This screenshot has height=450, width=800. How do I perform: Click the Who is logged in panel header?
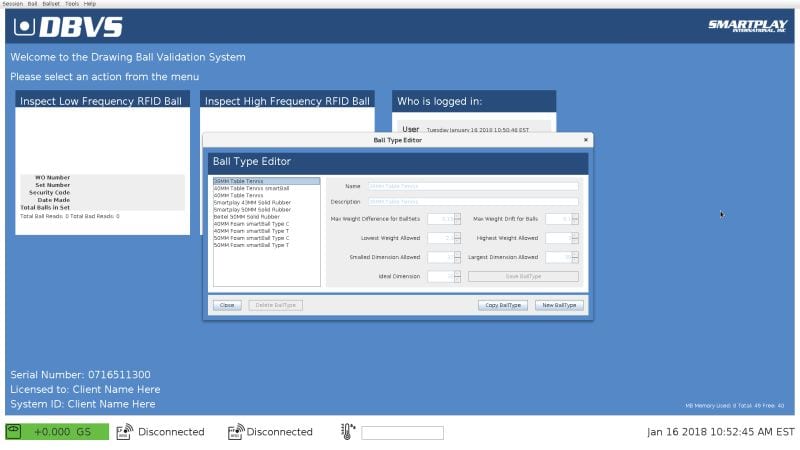[x=474, y=101]
